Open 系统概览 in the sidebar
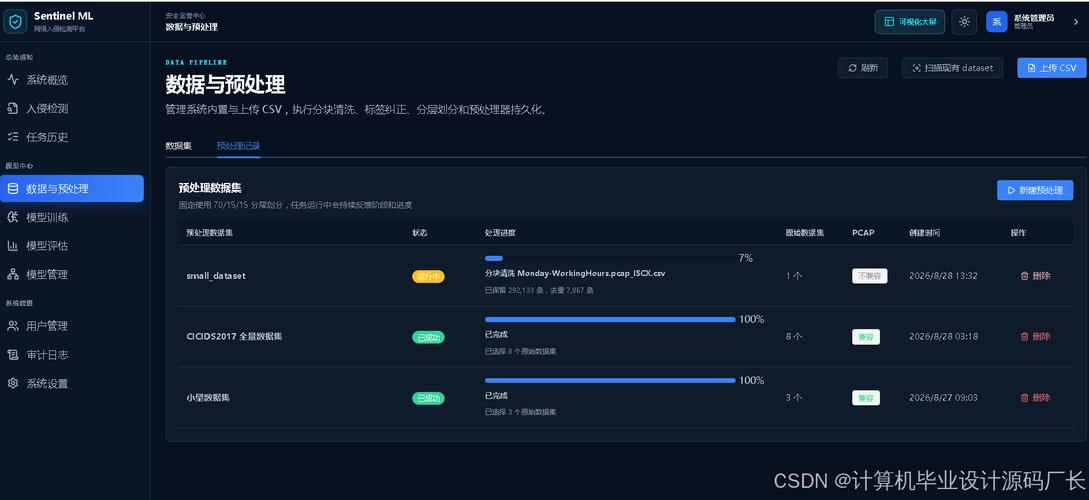The image size is (1089, 500). (72, 80)
